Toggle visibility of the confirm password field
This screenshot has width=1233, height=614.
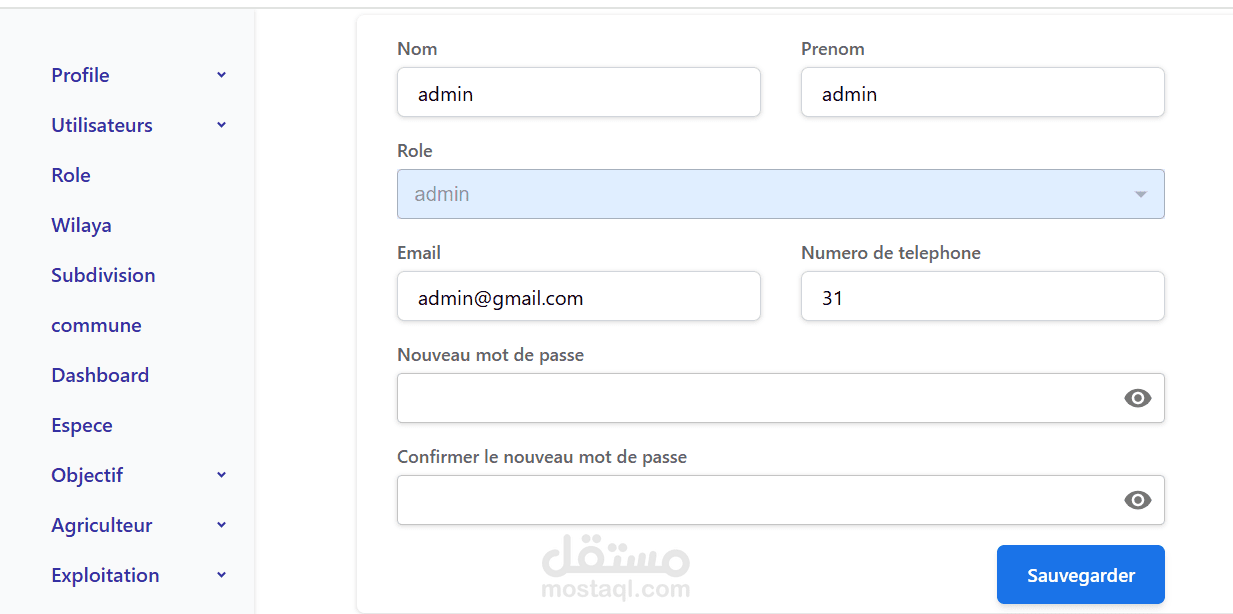(x=1137, y=500)
